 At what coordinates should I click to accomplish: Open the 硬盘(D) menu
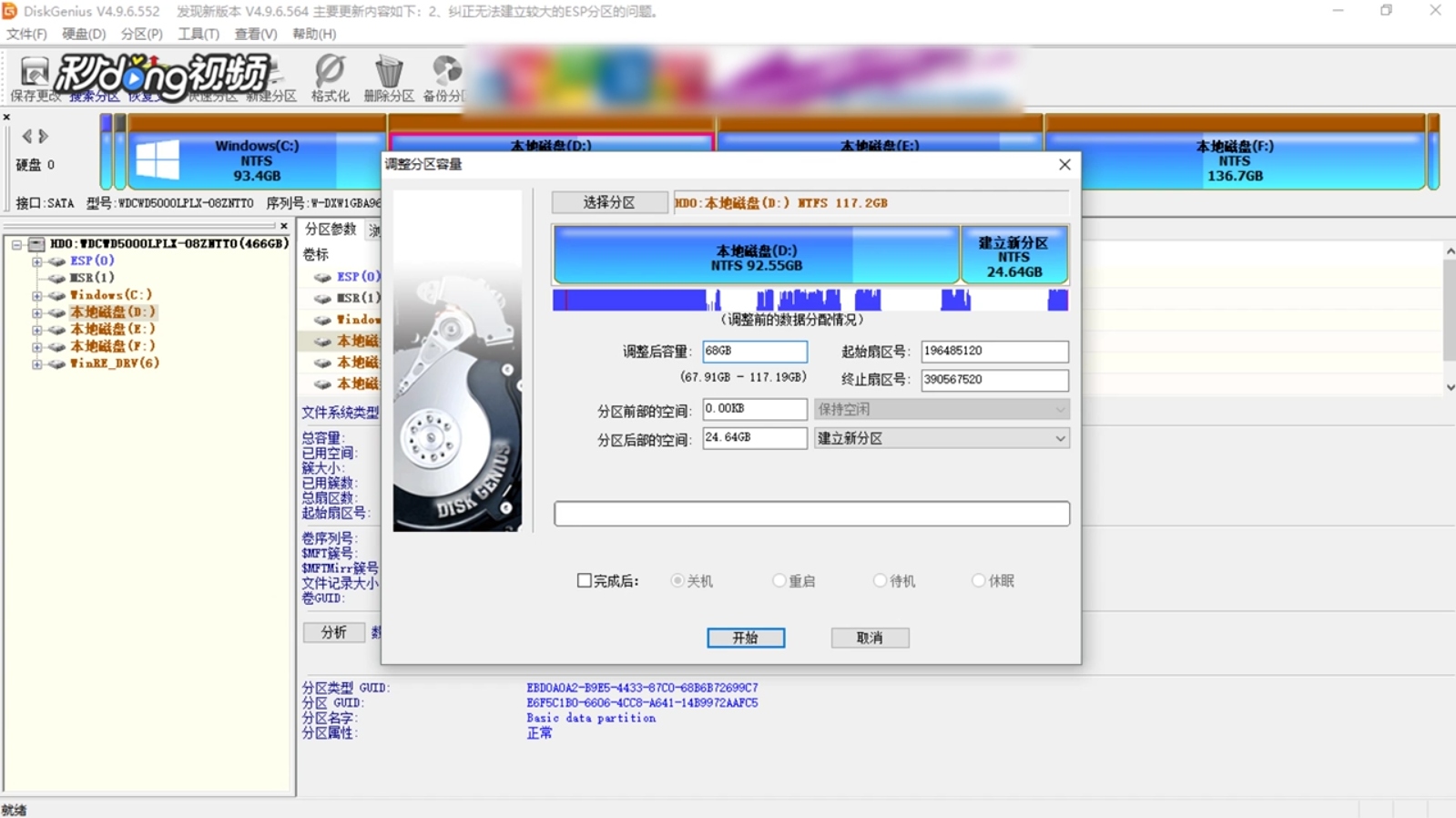click(x=84, y=34)
